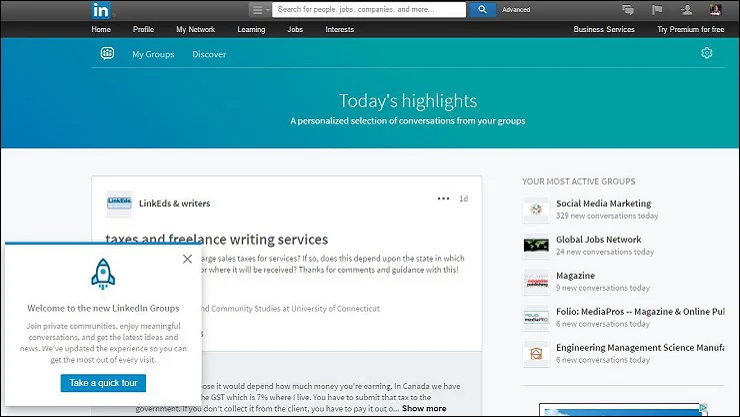Image resolution: width=740 pixels, height=417 pixels.
Task: Open the Learning menu item
Action: click(x=251, y=29)
